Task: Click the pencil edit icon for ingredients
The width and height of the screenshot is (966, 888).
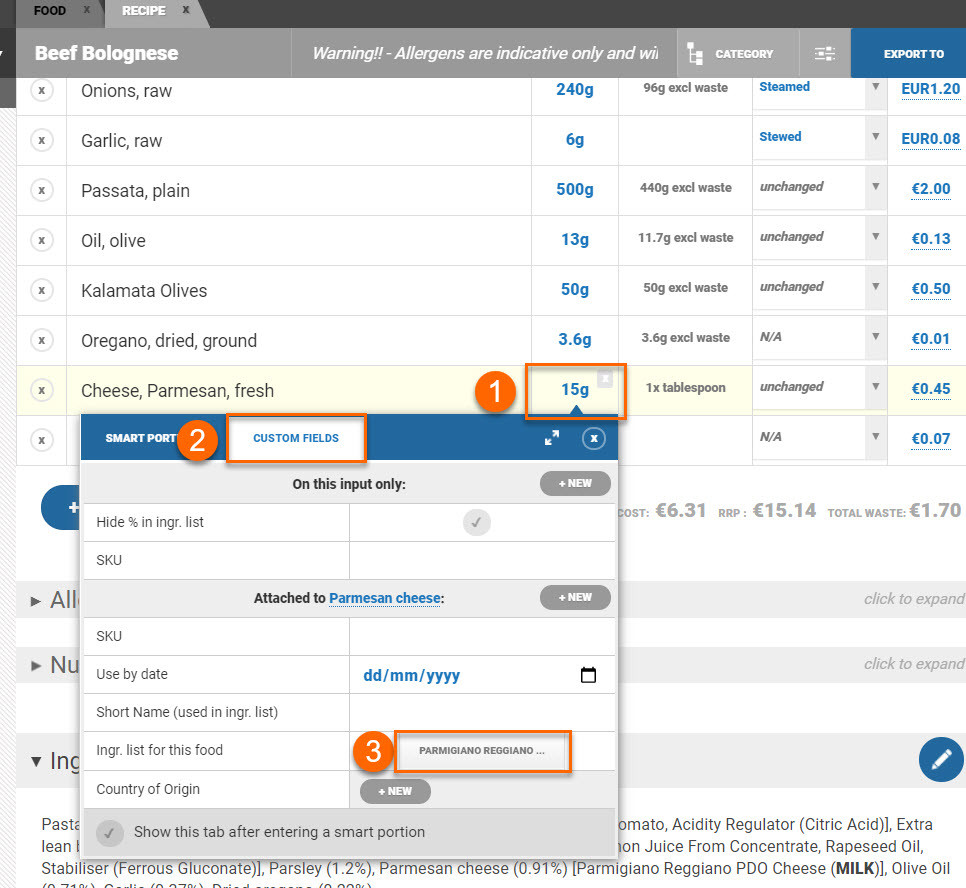Action: pos(940,761)
